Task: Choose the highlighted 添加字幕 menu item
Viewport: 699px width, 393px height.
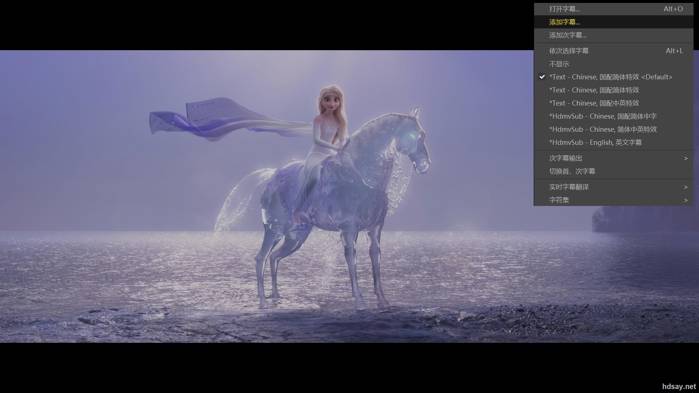Action: pyautogui.click(x=613, y=22)
